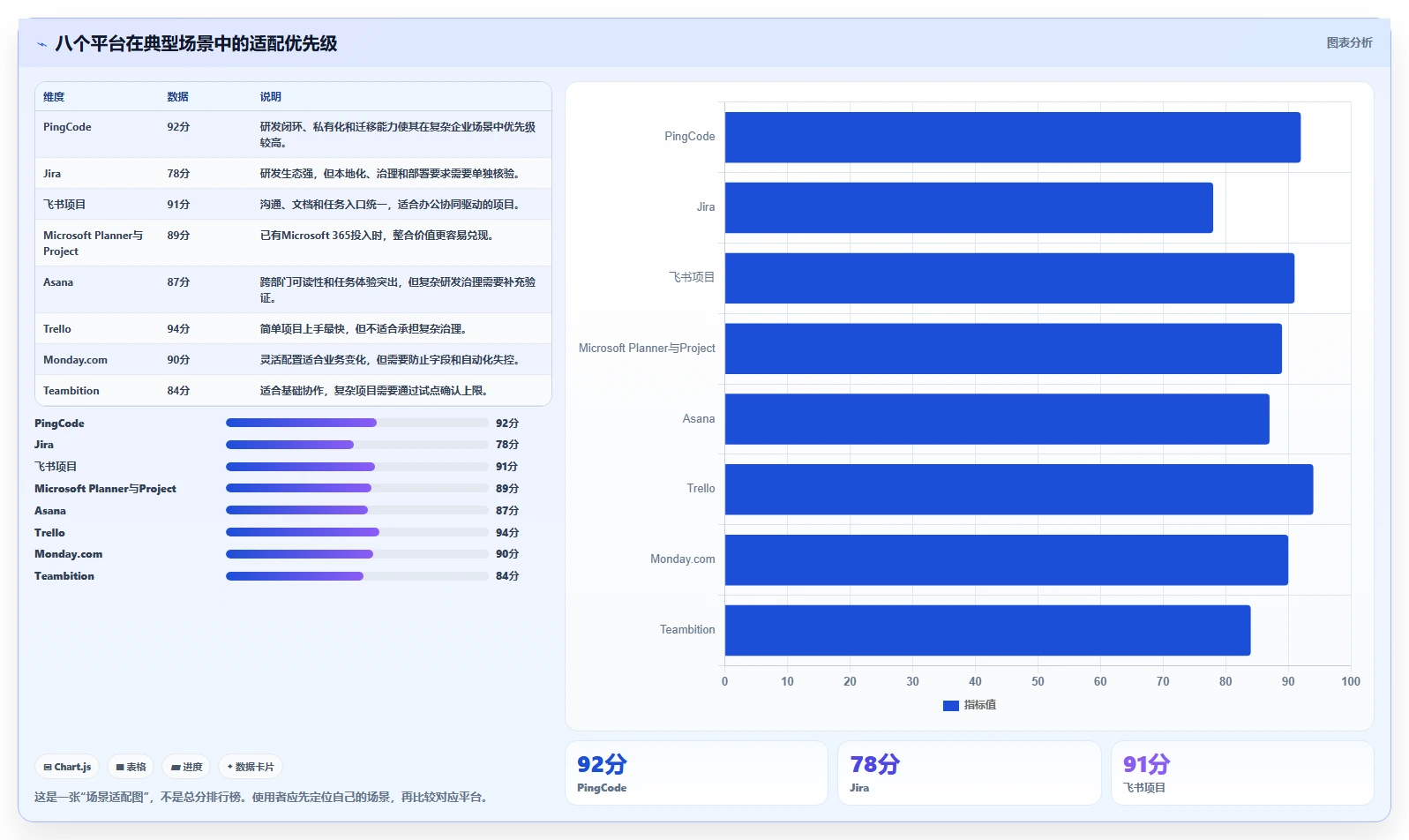The image size is (1409, 840).
Task: Click the Teambition progress bar
Action: click(x=356, y=576)
